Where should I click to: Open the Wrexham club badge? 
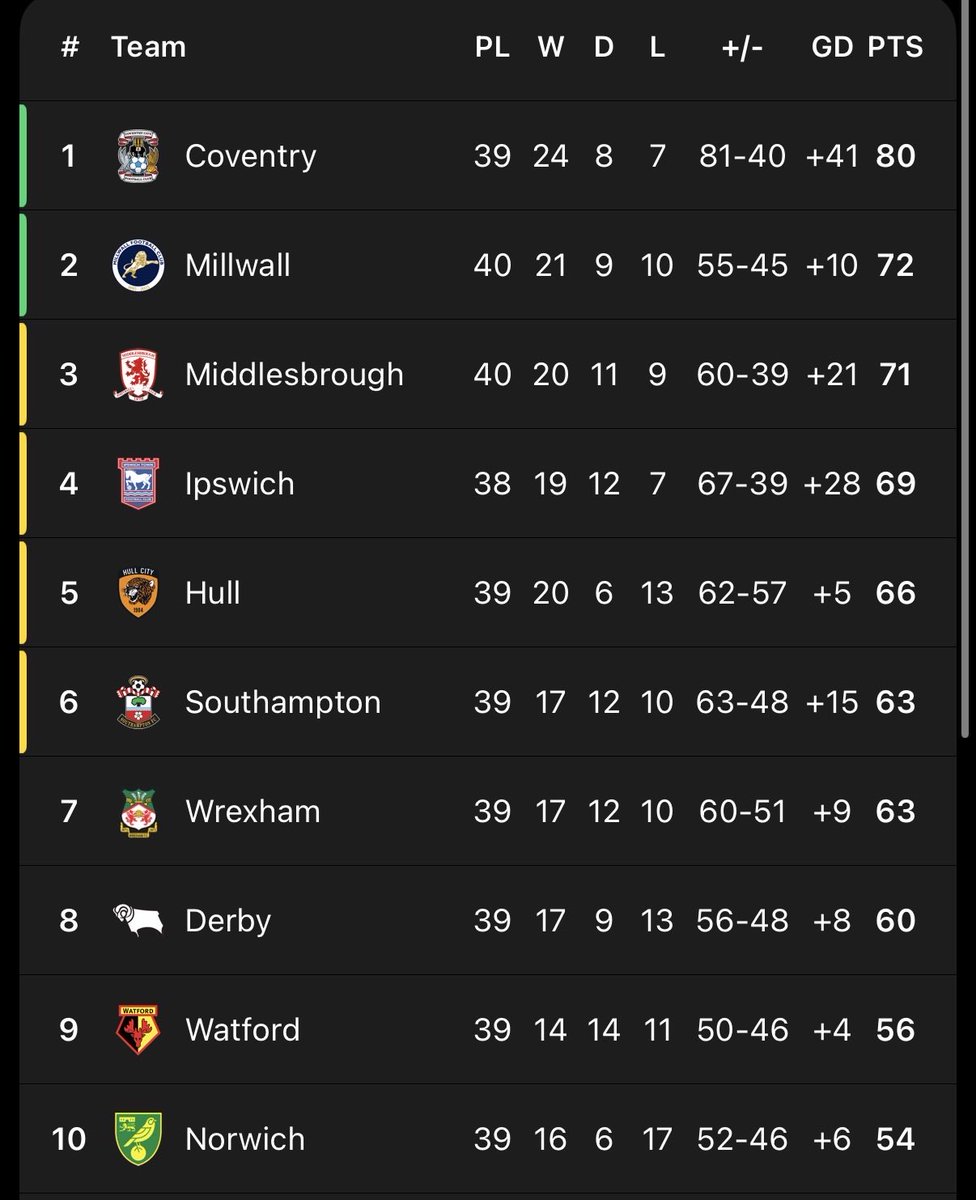pos(138,811)
